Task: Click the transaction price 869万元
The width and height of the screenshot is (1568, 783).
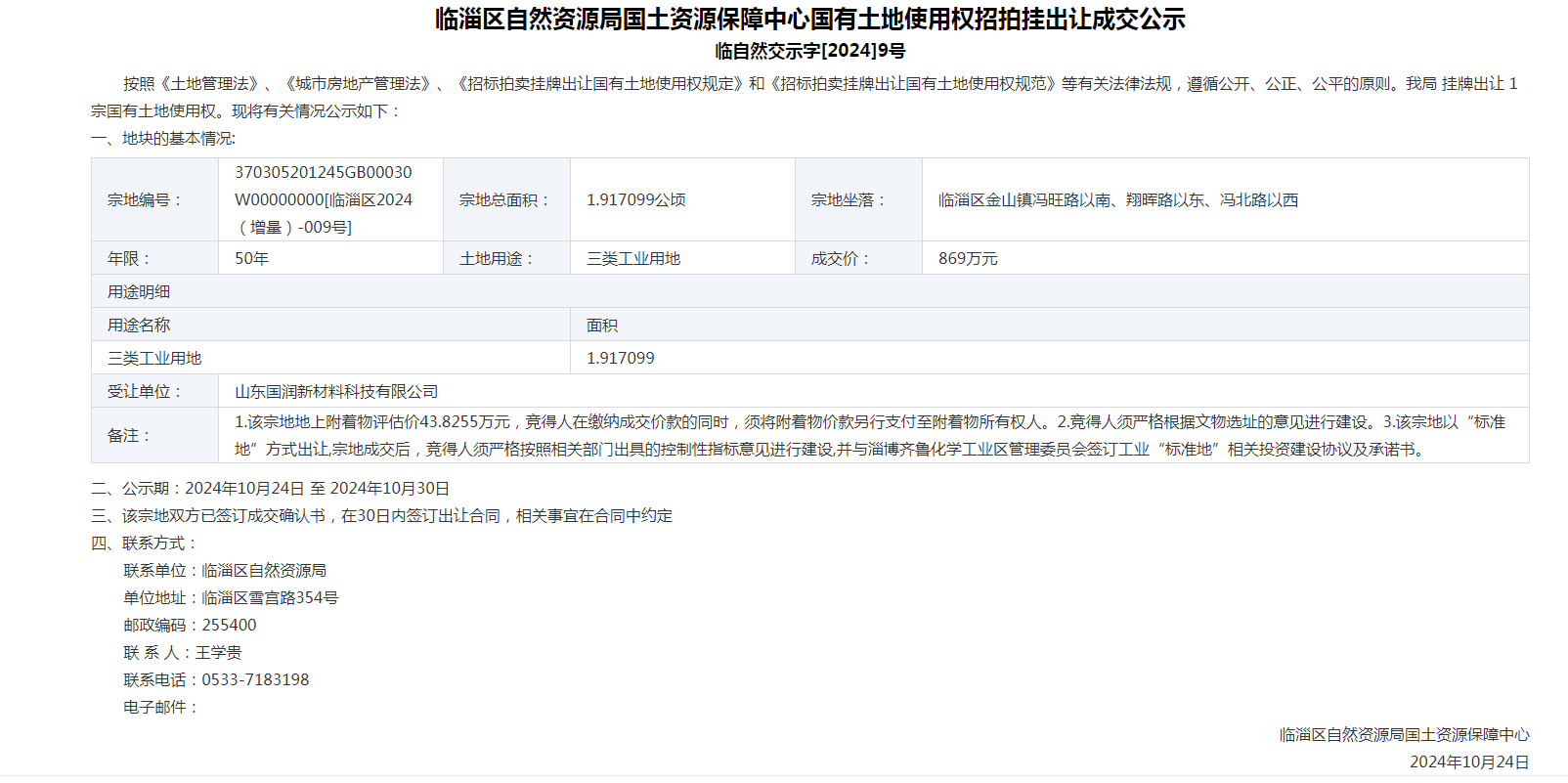Action: tap(968, 258)
